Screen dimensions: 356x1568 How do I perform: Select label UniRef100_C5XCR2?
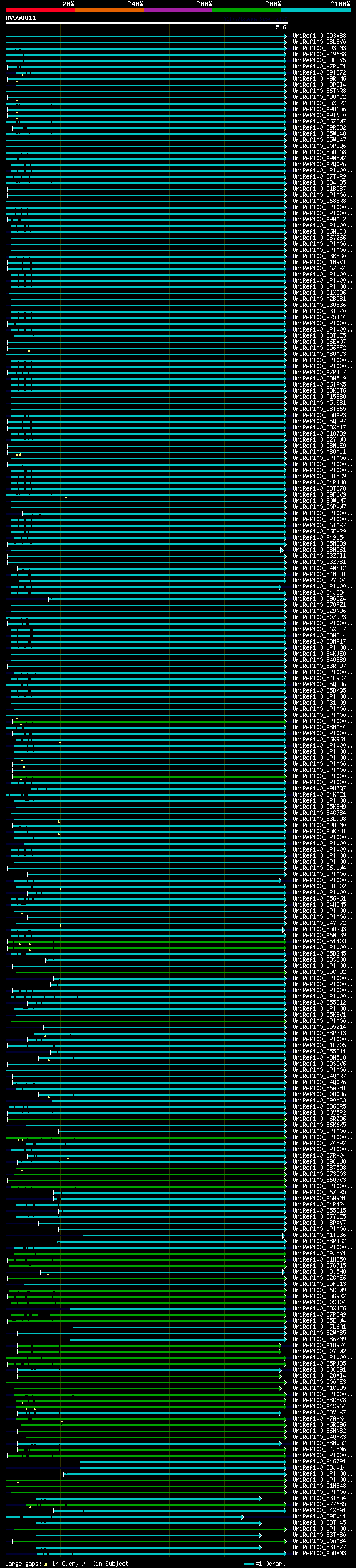[x=319, y=103]
